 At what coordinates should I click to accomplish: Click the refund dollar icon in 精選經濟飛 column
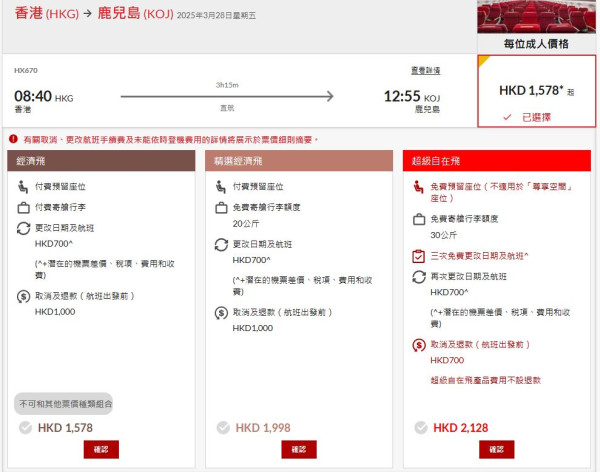221,313
